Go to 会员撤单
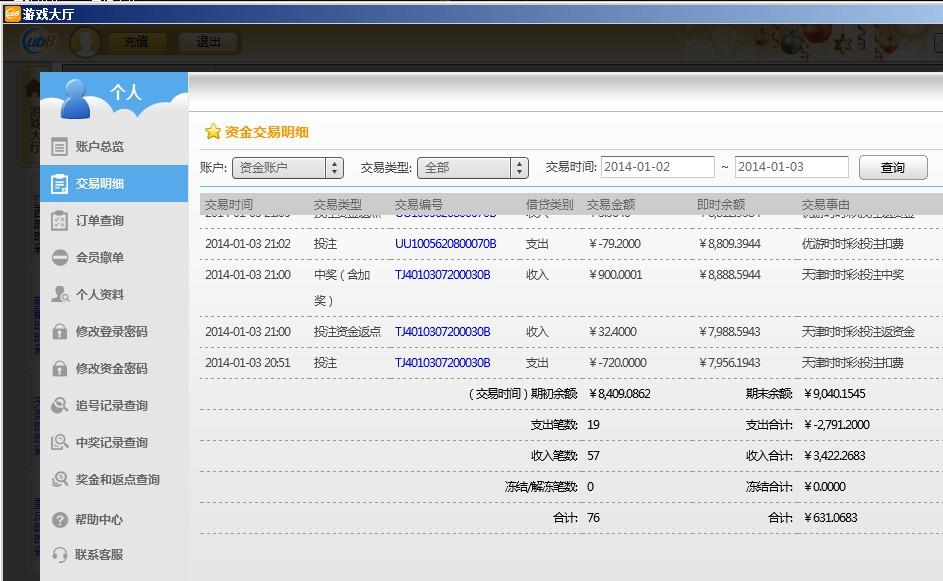This screenshot has height=581, width=943. tap(99, 257)
